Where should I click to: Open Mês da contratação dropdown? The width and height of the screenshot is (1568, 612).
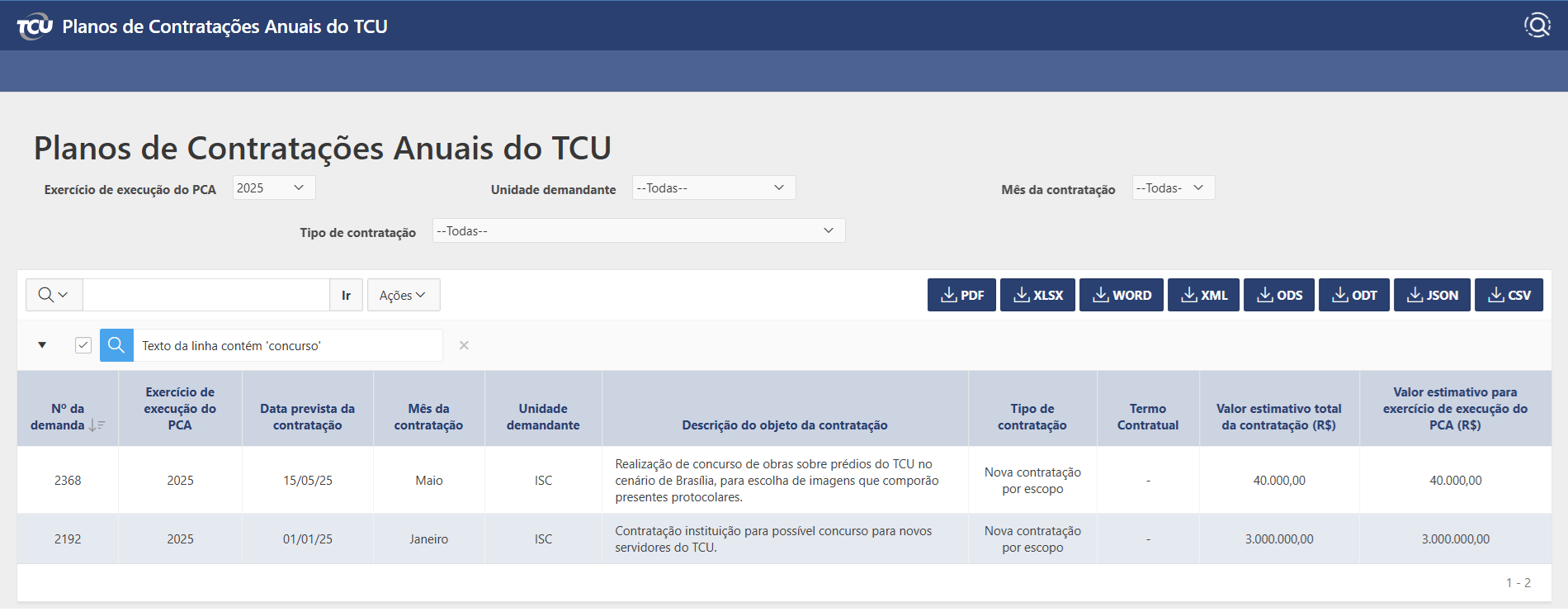coord(1174,187)
